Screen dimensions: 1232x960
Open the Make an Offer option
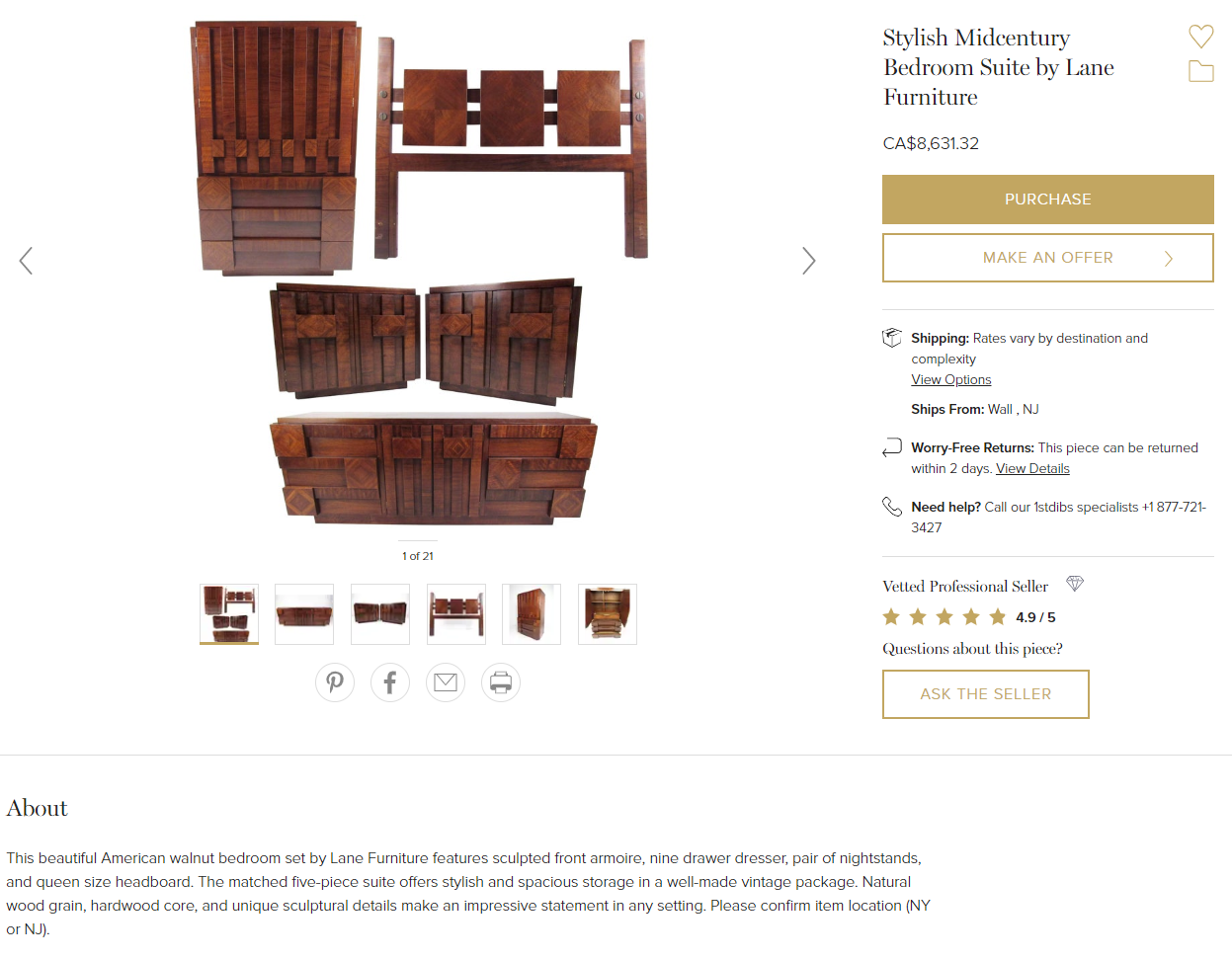tap(1047, 258)
